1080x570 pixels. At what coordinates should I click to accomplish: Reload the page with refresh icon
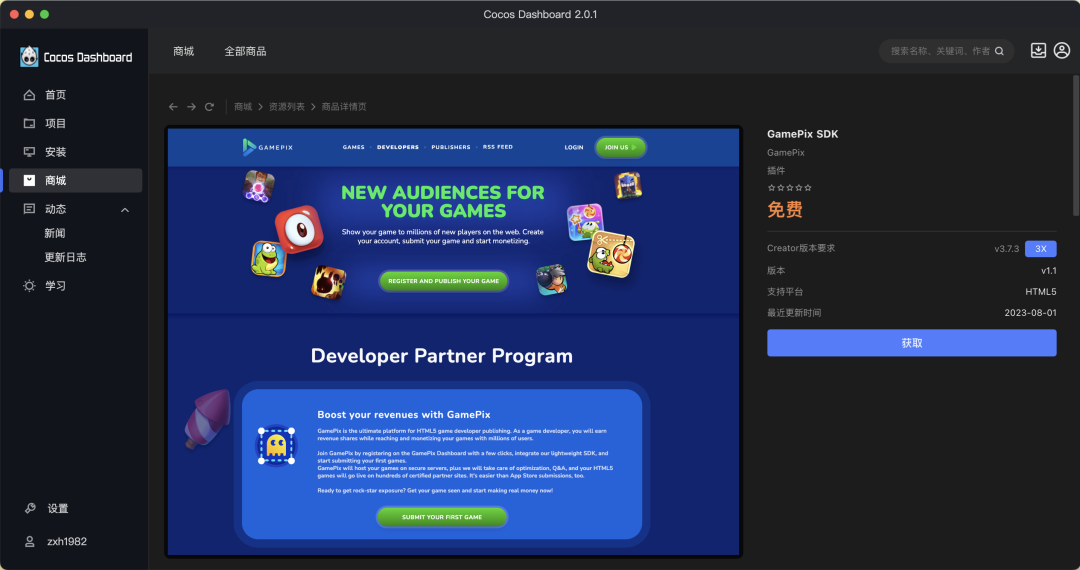pos(209,107)
